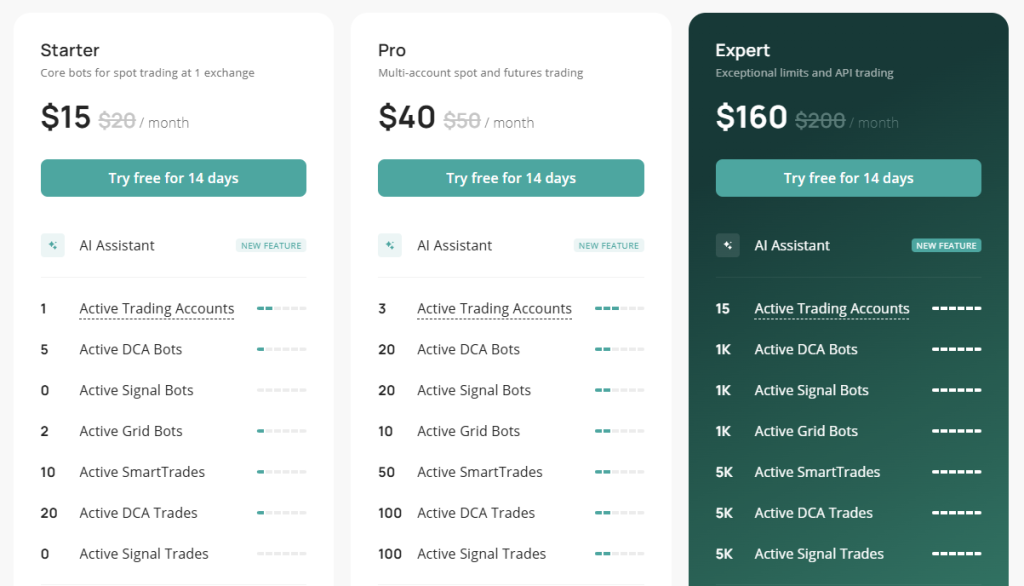
Task: Click the Starter plan's Active Grid Bots limit bar
Action: click(281, 431)
